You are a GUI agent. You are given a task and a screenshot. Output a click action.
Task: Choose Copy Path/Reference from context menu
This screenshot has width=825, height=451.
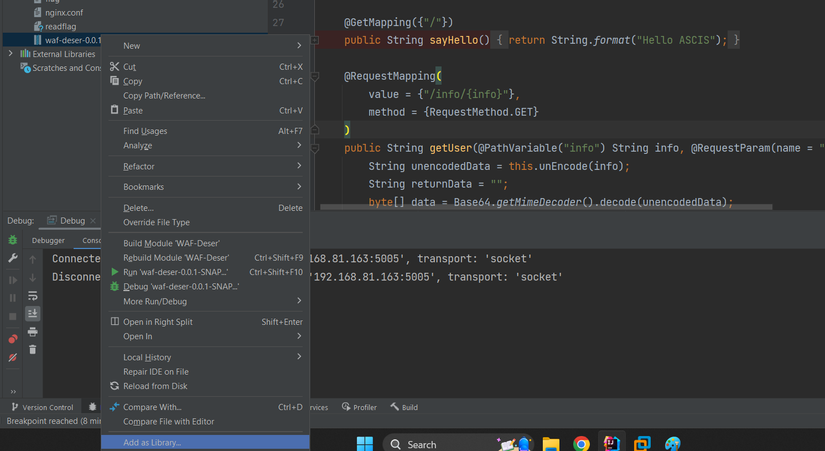click(164, 96)
